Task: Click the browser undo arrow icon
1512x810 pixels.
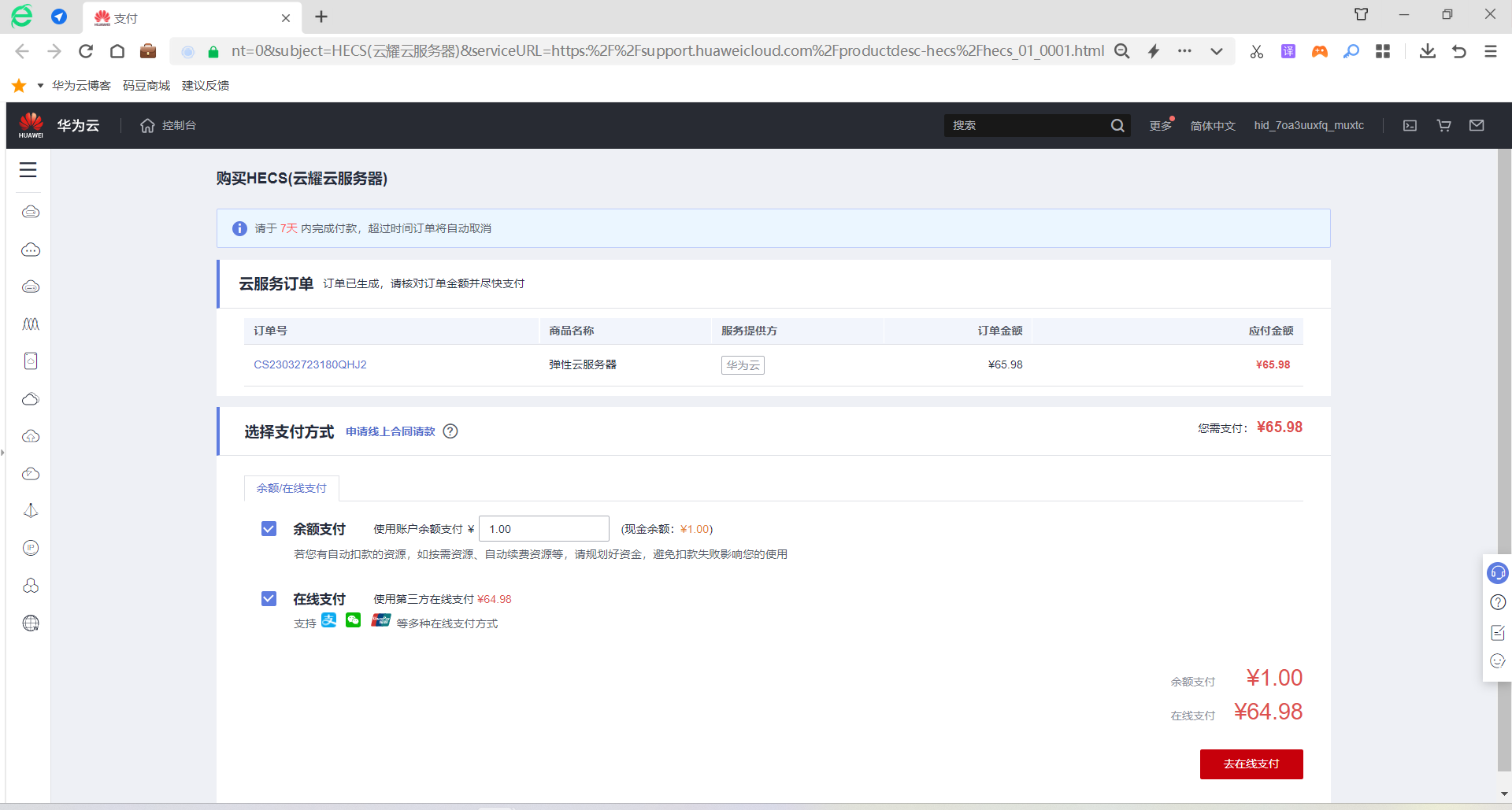Action: coord(1459,51)
